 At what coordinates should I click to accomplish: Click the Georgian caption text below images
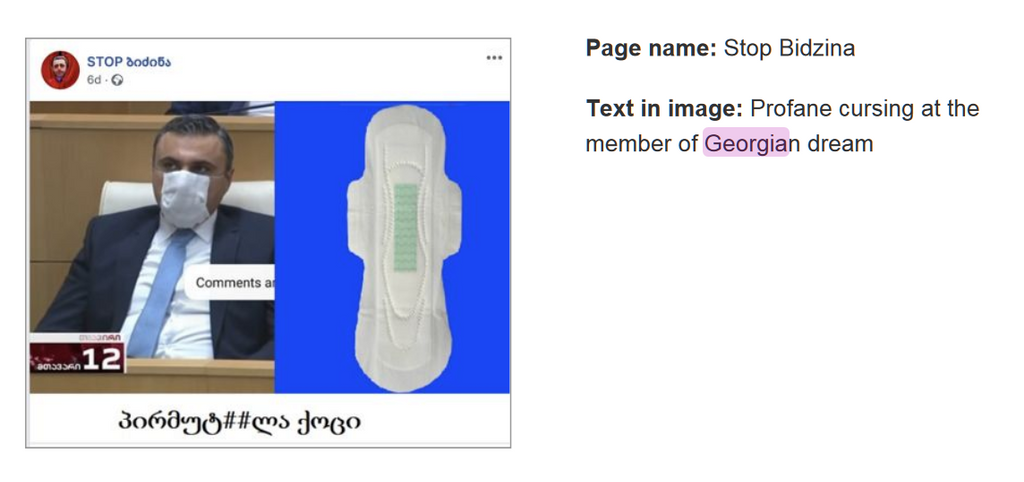click(238, 423)
